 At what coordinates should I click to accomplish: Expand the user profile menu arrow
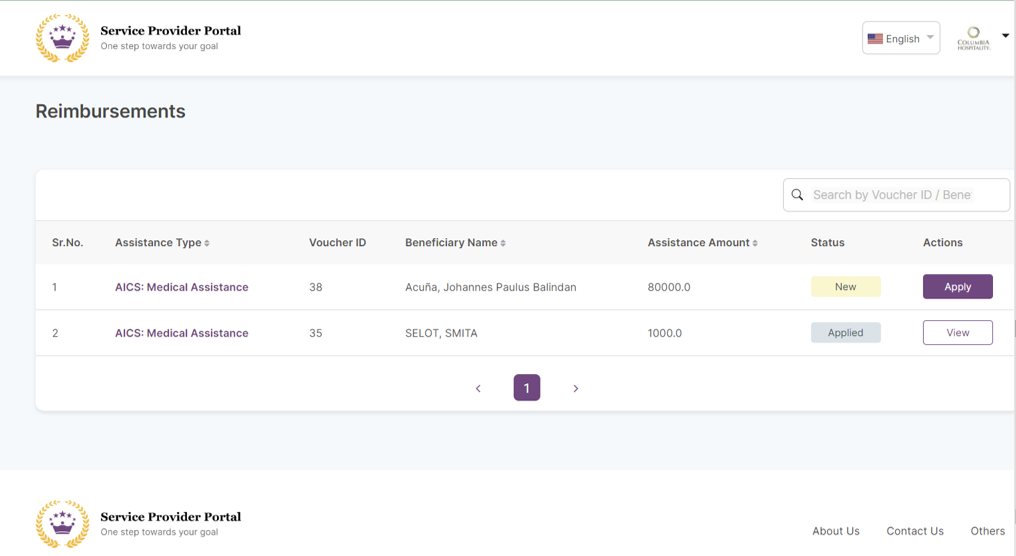(1005, 36)
